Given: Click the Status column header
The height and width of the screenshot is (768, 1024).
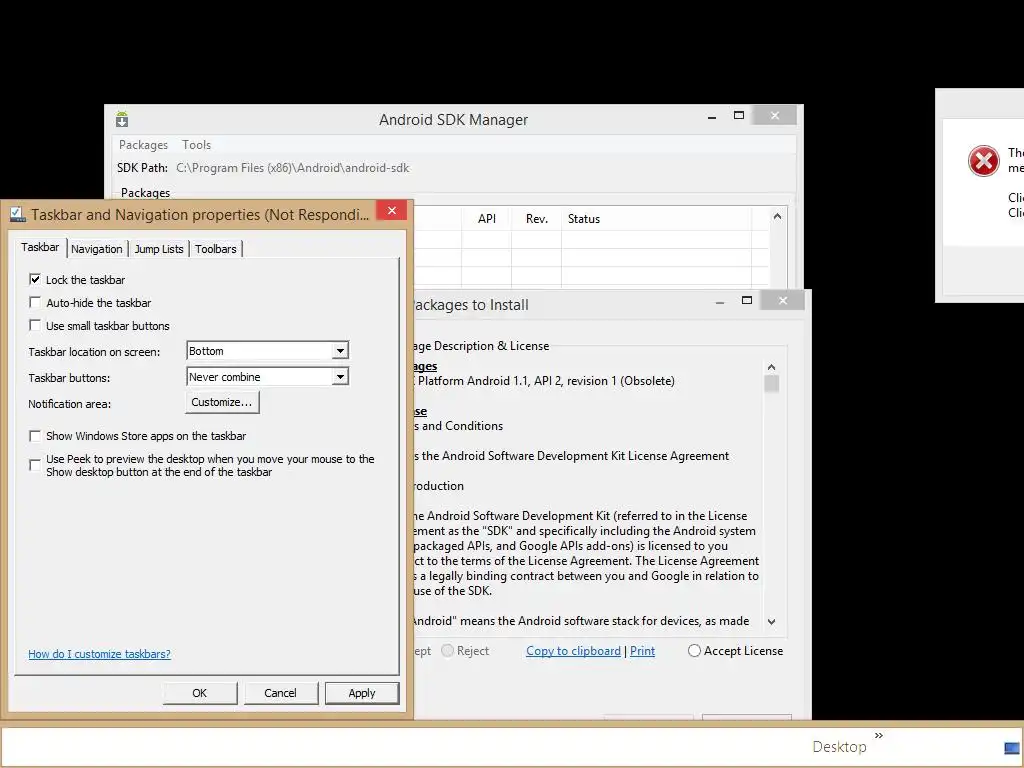Looking at the screenshot, I should pos(656,219).
